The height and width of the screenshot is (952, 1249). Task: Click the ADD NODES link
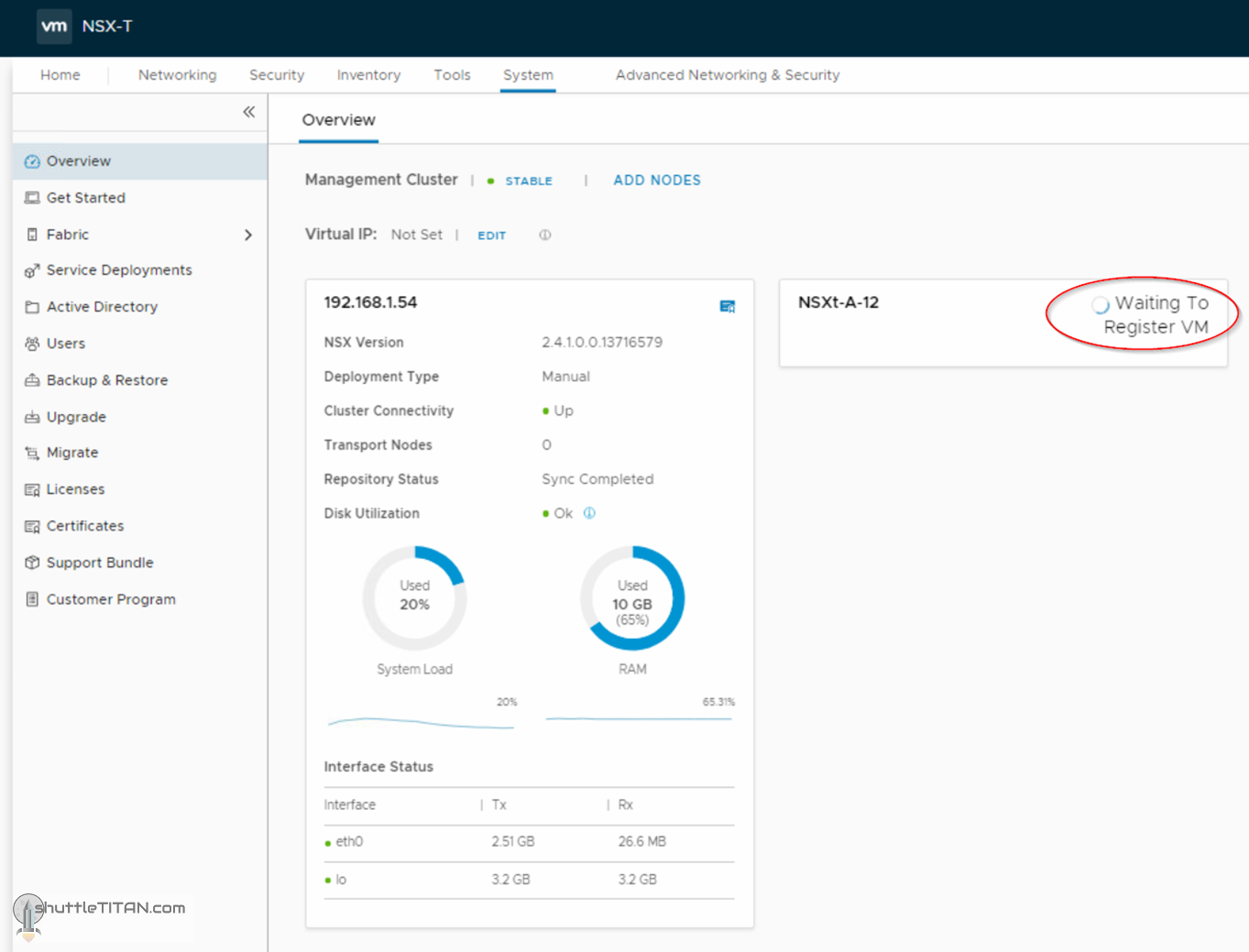point(656,181)
